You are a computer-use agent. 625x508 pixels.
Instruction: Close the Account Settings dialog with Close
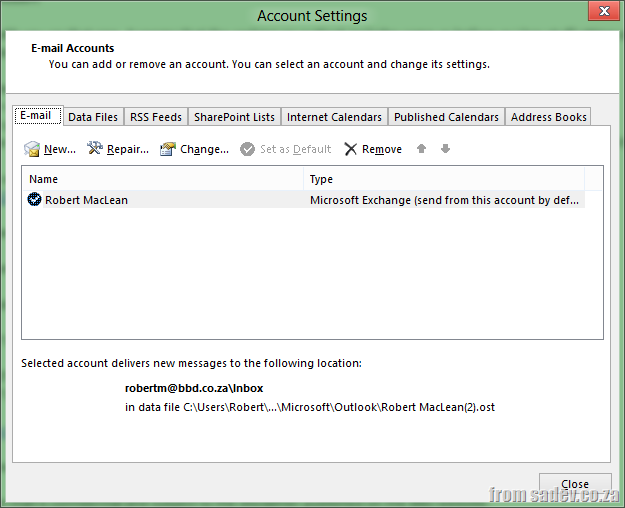click(575, 484)
